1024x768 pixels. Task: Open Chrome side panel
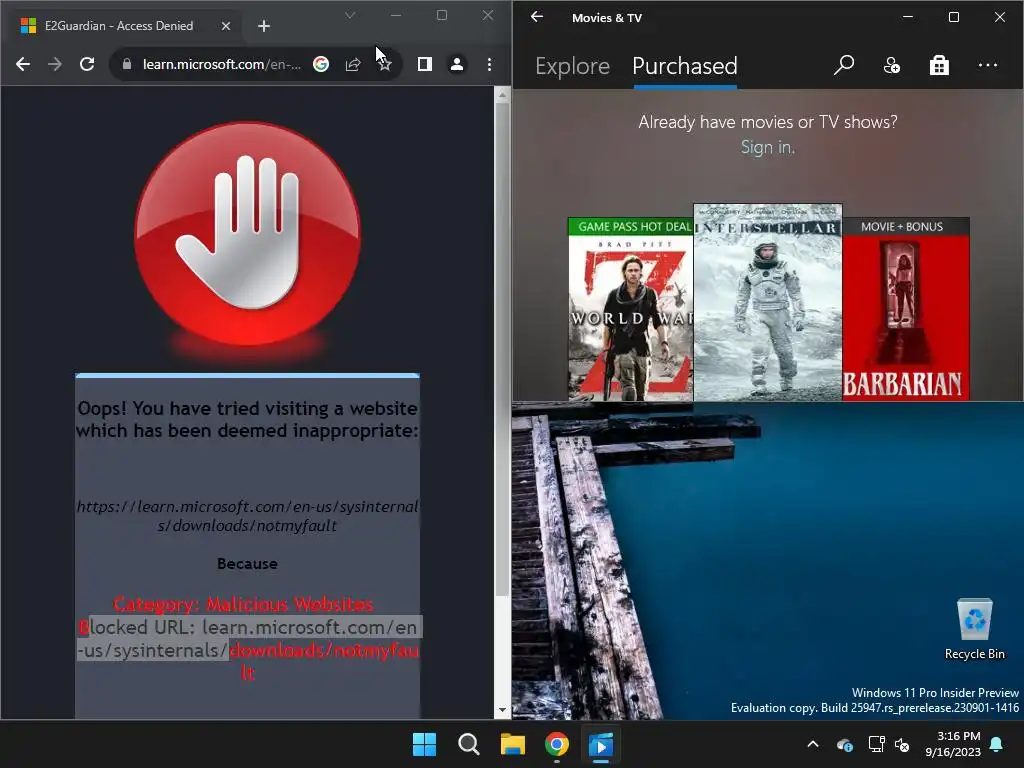tap(424, 64)
